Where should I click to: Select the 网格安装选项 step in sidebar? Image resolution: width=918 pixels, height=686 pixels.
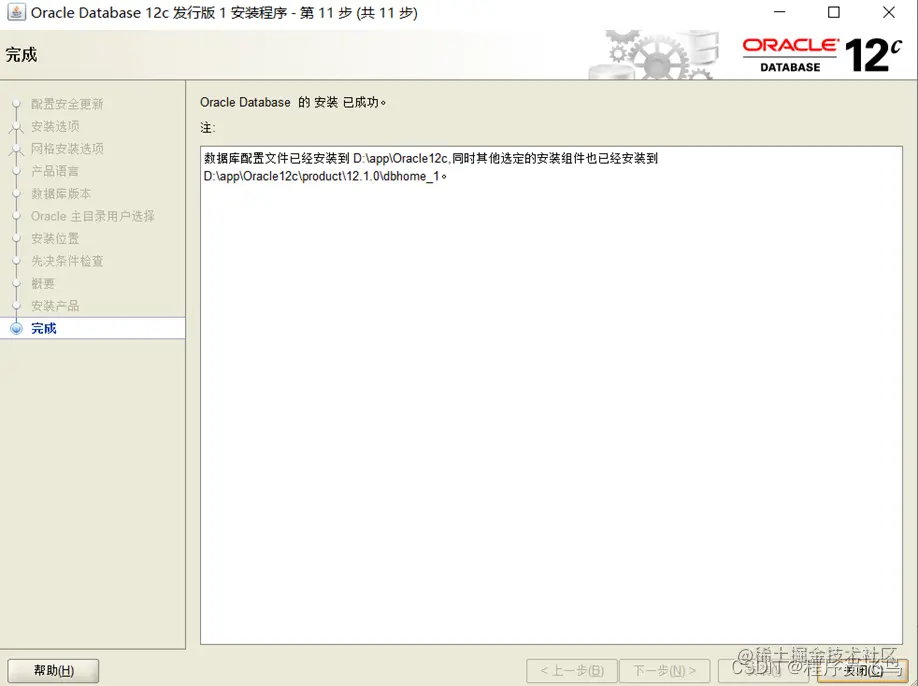(x=67, y=149)
